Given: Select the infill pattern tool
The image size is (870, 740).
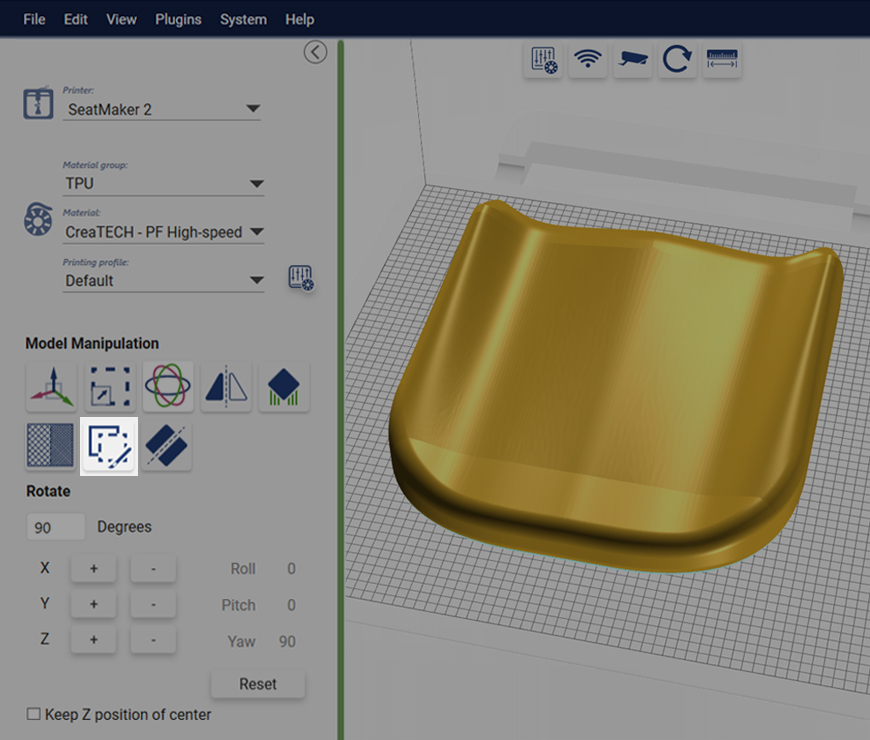Looking at the screenshot, I should tap(50, 445).
